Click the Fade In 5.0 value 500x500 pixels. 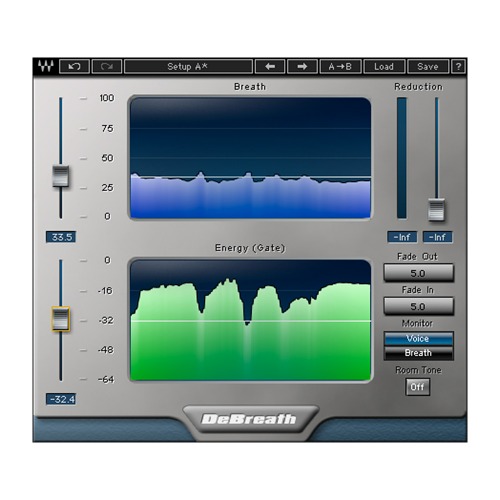click(418, 306)
